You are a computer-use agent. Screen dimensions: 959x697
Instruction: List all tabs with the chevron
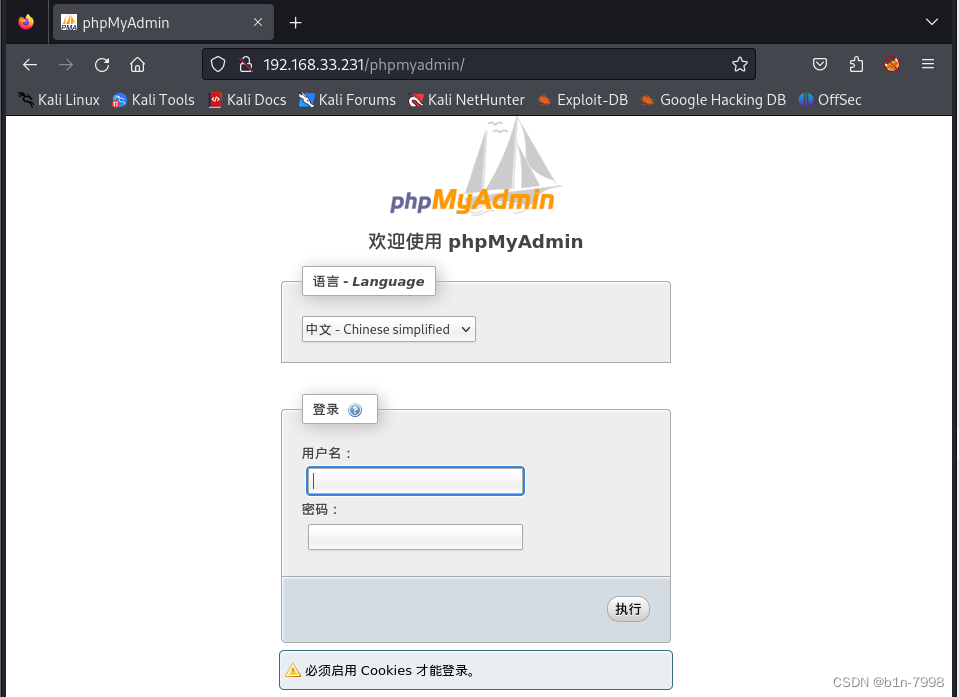[x=931, y=23]
